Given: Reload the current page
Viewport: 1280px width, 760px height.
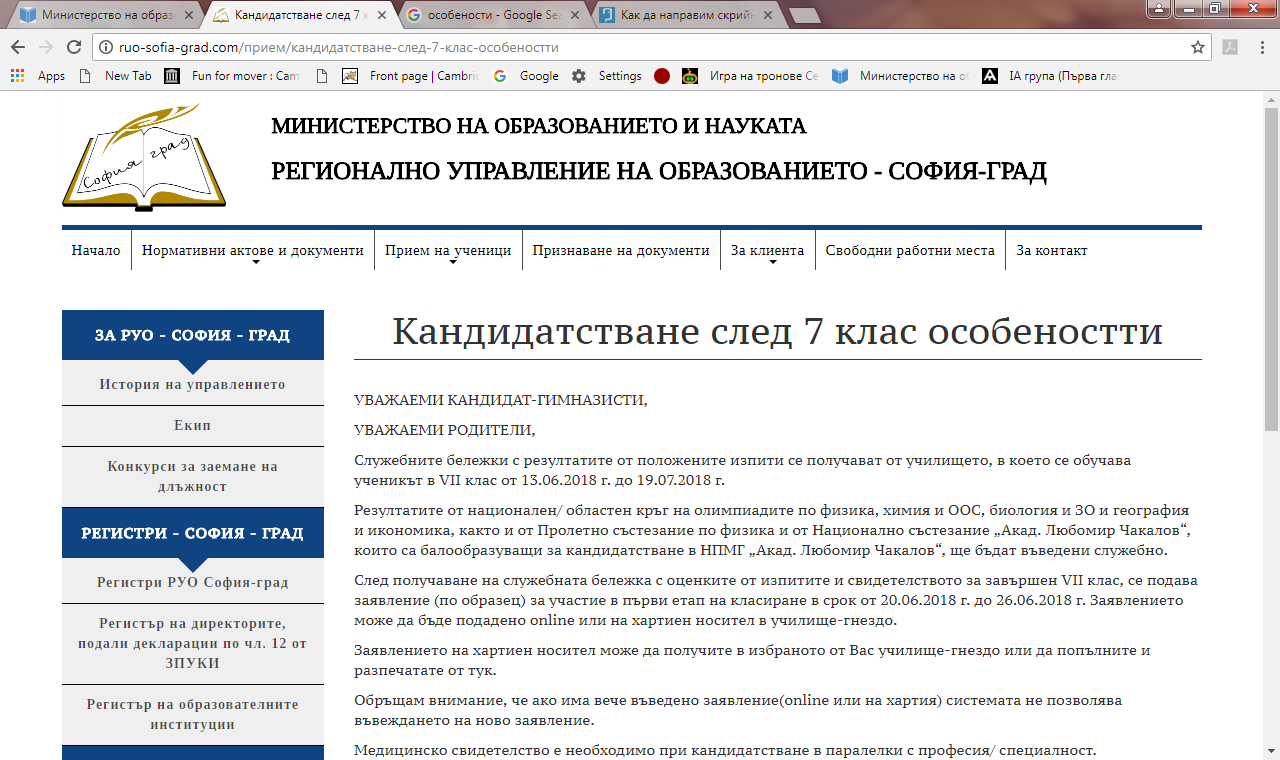Looking at the screenshot, I should pos(73,47).
